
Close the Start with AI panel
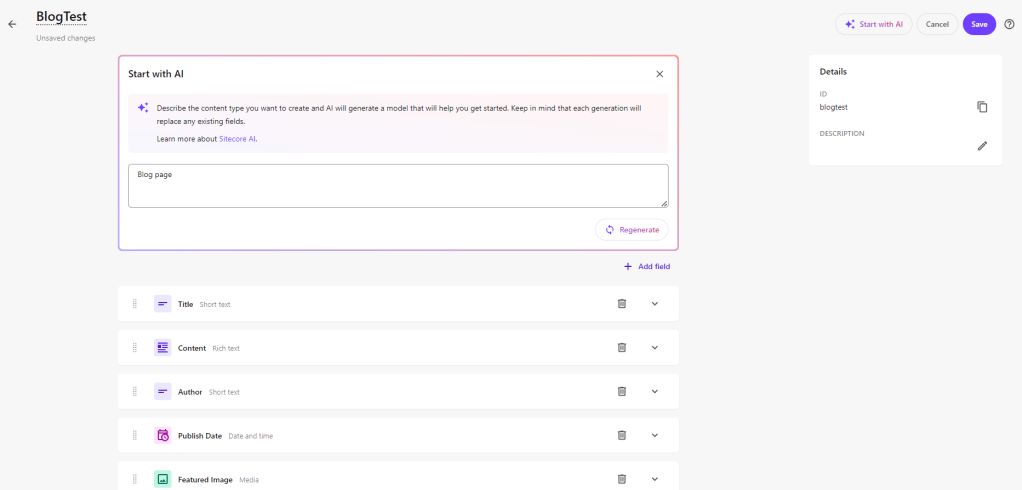tap(659, 74)
